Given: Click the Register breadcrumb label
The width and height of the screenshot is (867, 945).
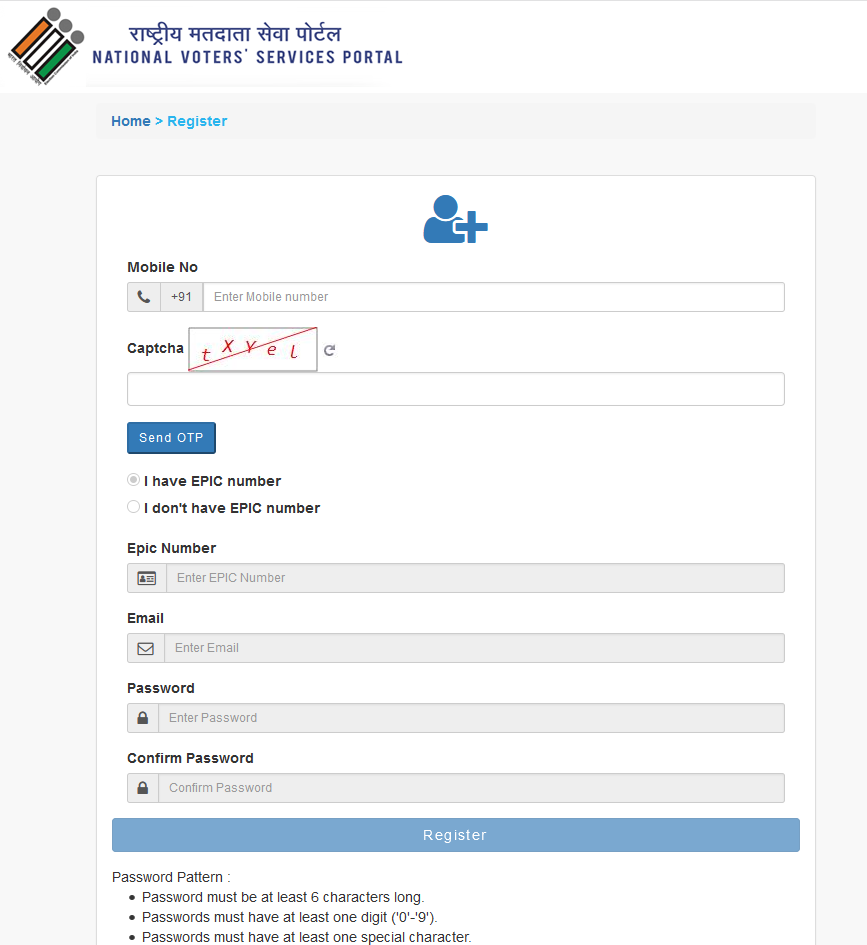Looking at the screenshot, I should (x=197, y=120).
